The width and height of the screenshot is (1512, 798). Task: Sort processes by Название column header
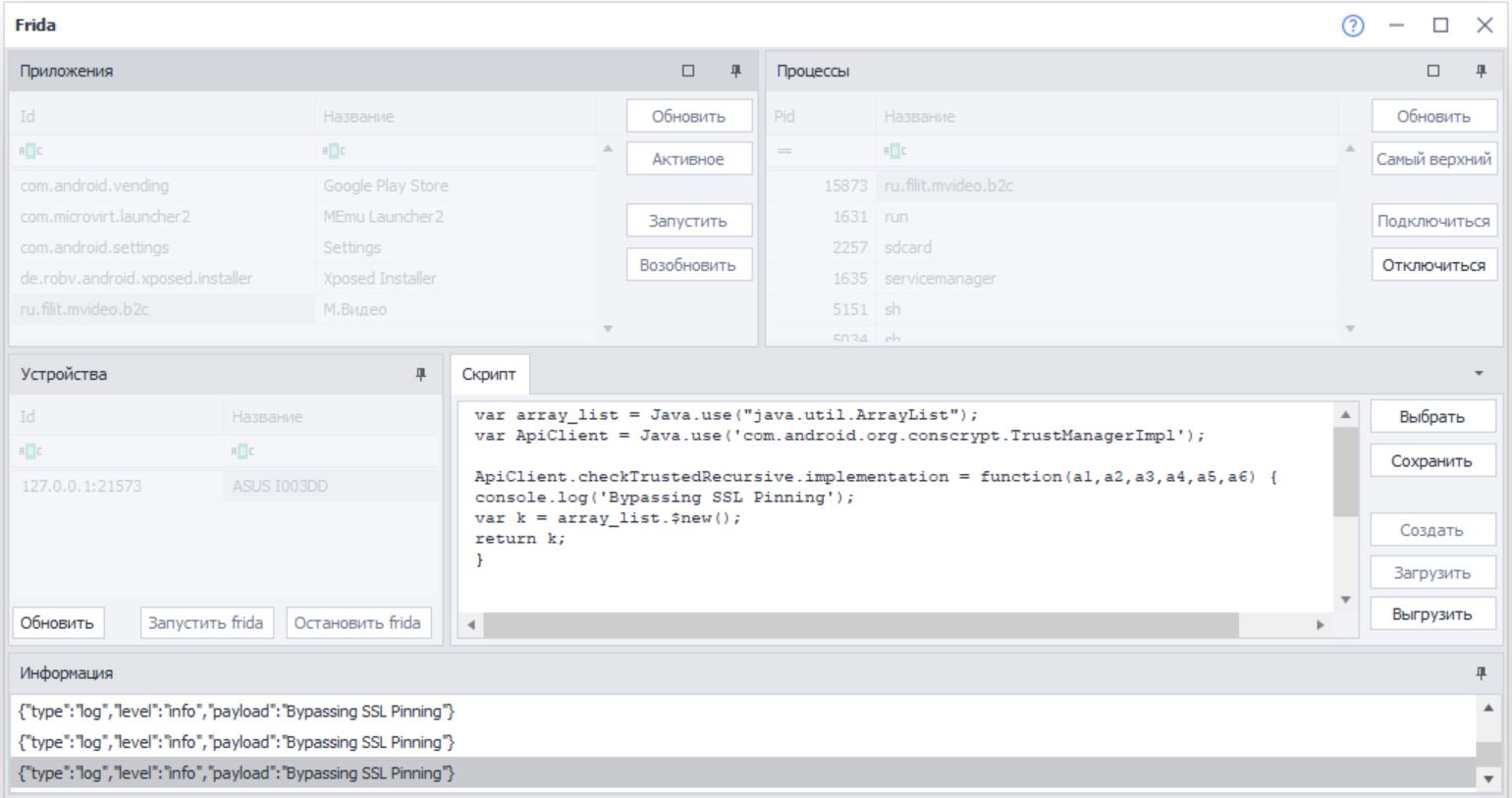pyautogui.click(x=1107, y=116)
